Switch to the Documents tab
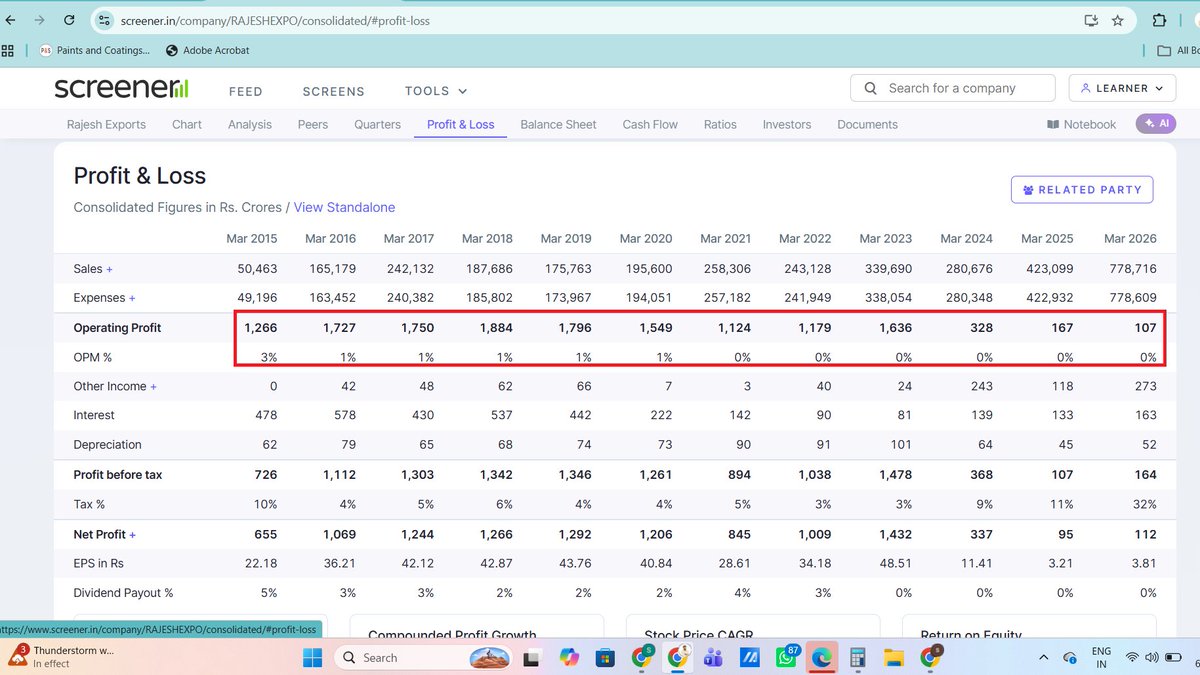The width and height of the screenshot is (1200, 675). tap(867, 125)
